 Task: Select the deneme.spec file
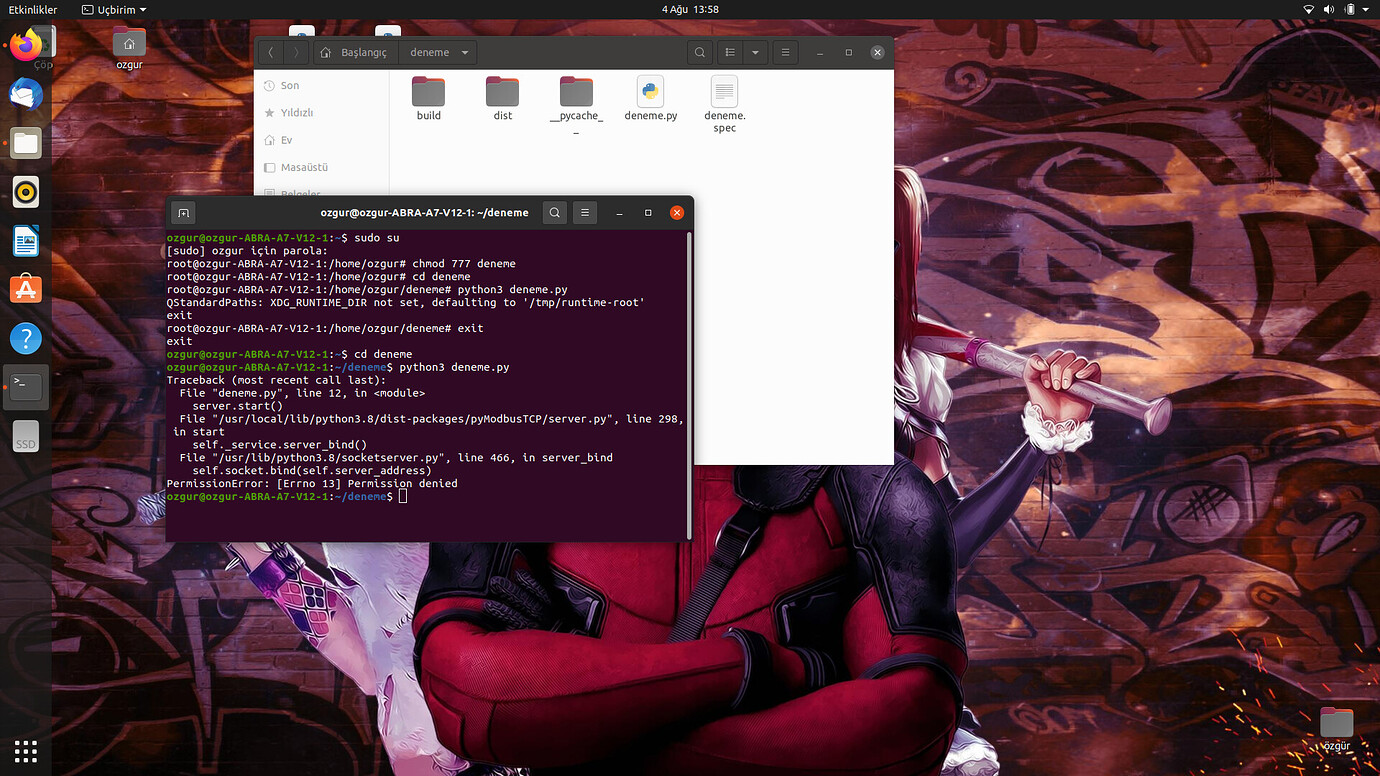pos(724,105)
